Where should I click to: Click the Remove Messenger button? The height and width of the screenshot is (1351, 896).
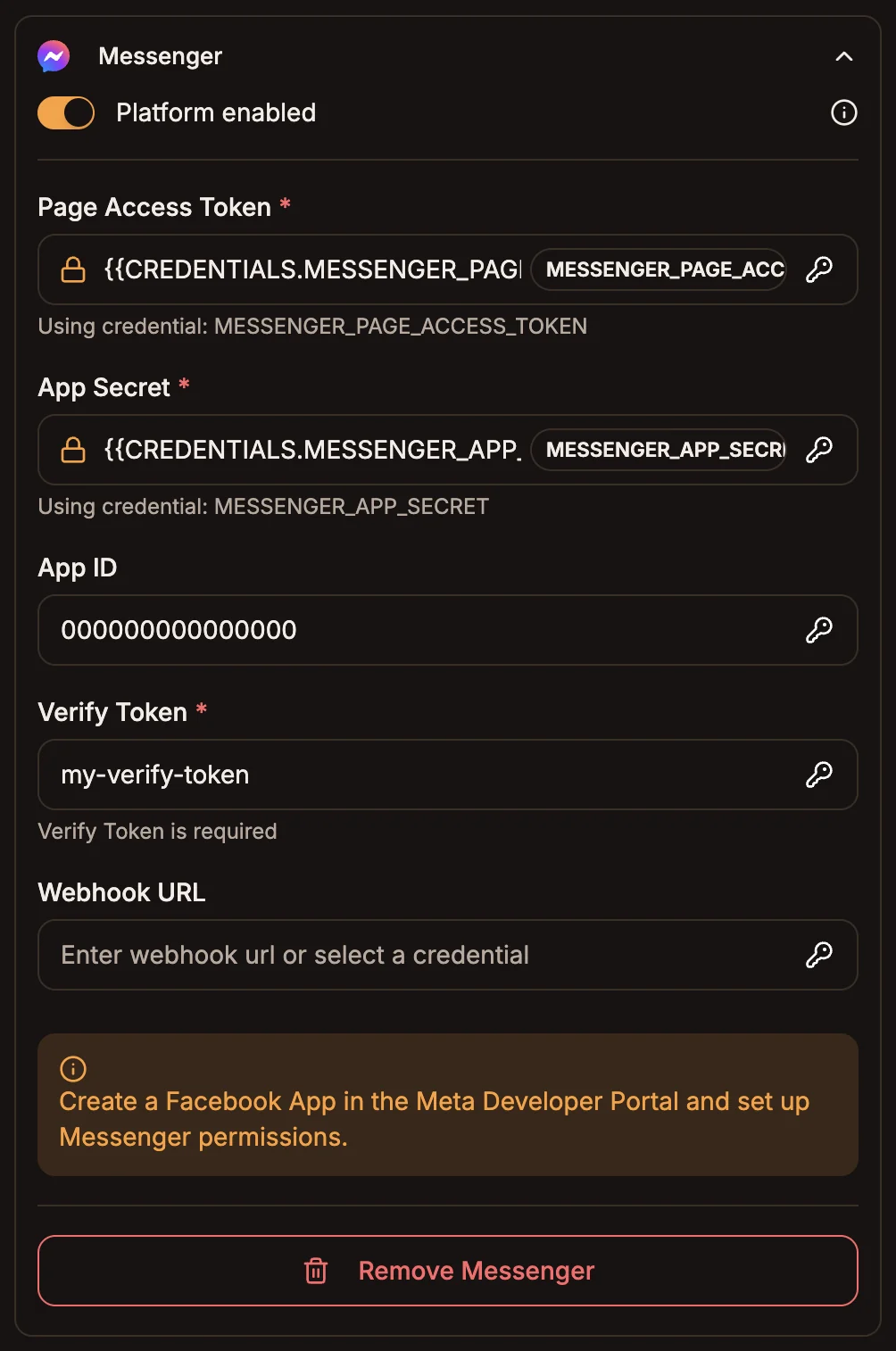click(448, 1271)
